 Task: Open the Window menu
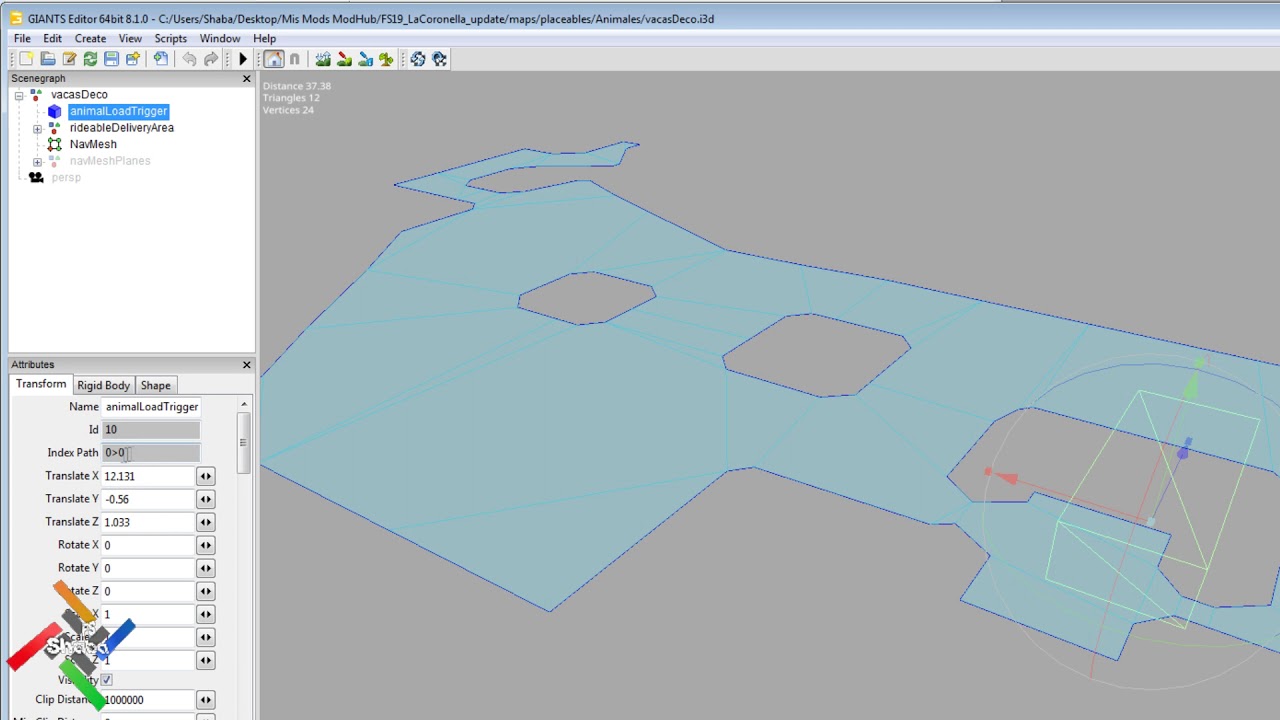[x=219, y=38]
